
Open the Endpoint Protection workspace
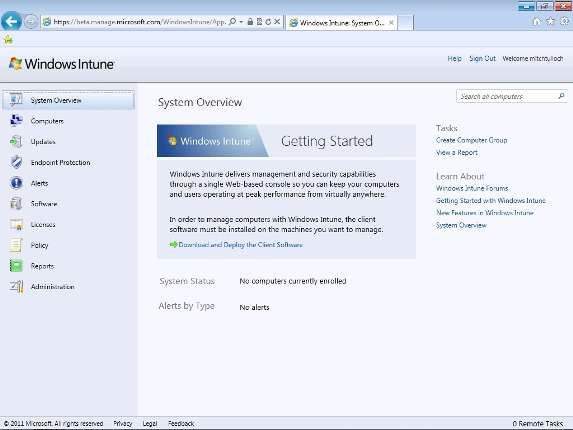60,163
